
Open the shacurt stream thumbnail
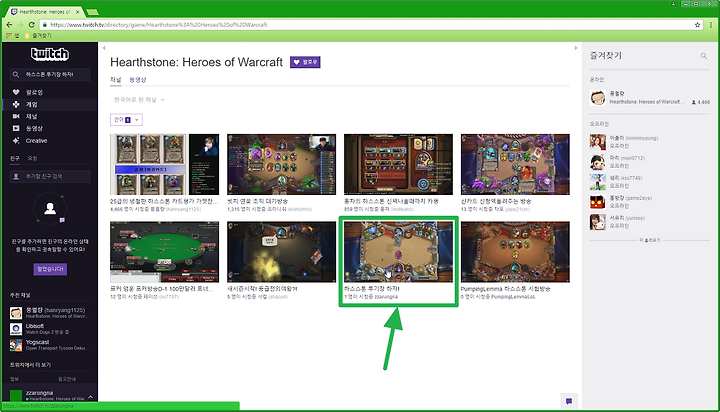[281, 252]
